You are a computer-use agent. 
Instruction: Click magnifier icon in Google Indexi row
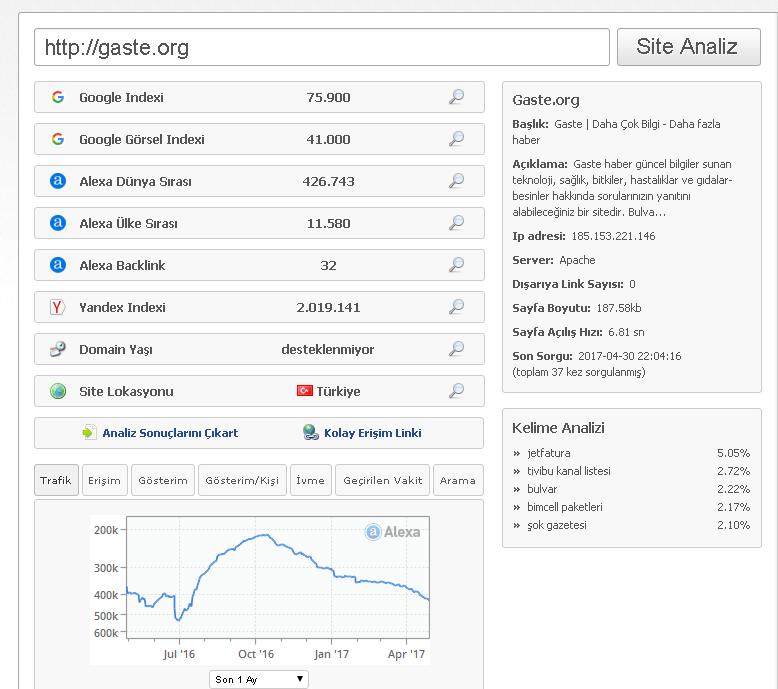(456, 97)
